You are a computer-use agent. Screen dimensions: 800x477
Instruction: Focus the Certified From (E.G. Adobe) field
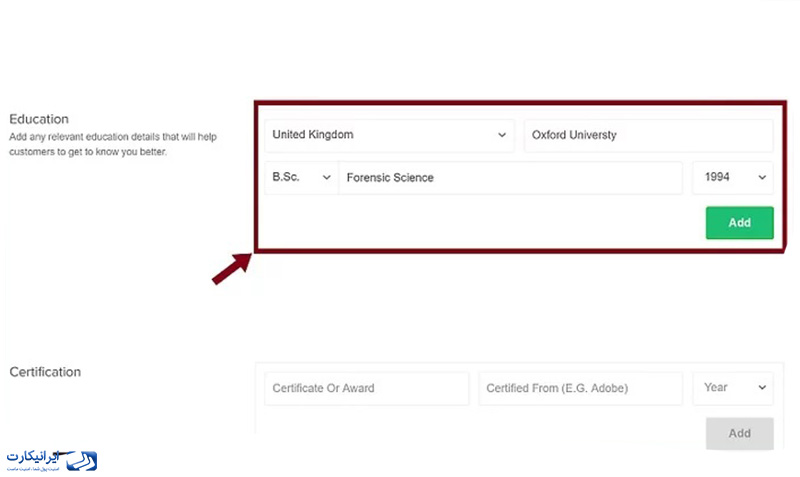581,388
